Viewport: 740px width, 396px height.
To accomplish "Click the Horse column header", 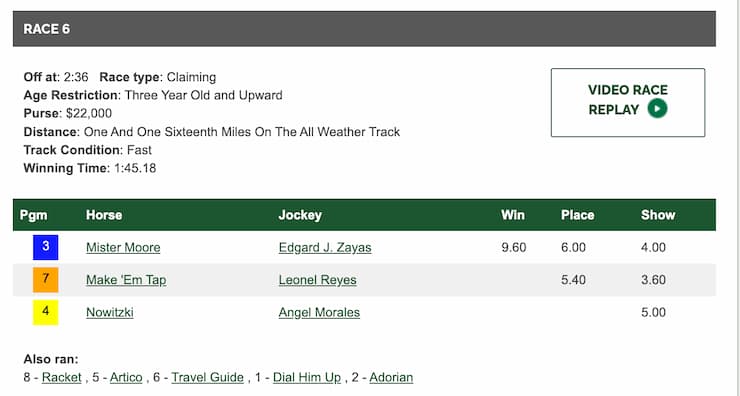I will click(104, 215).
